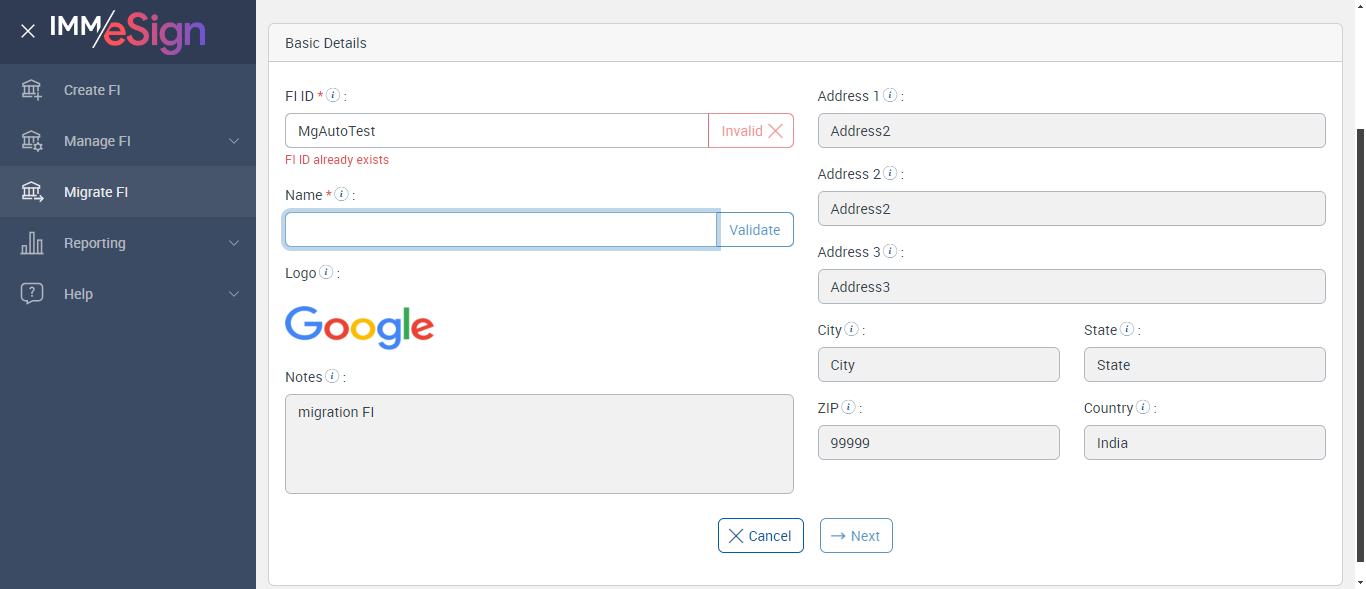Expand the Help menu section
This screenshot has height=589, width=1366.
tap(234, 294)
